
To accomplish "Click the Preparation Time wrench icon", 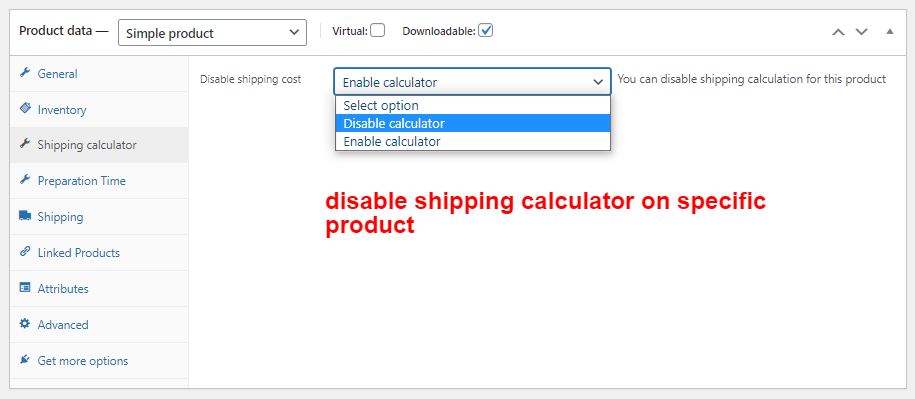I will pyautogui.click(x=25, y=181).
